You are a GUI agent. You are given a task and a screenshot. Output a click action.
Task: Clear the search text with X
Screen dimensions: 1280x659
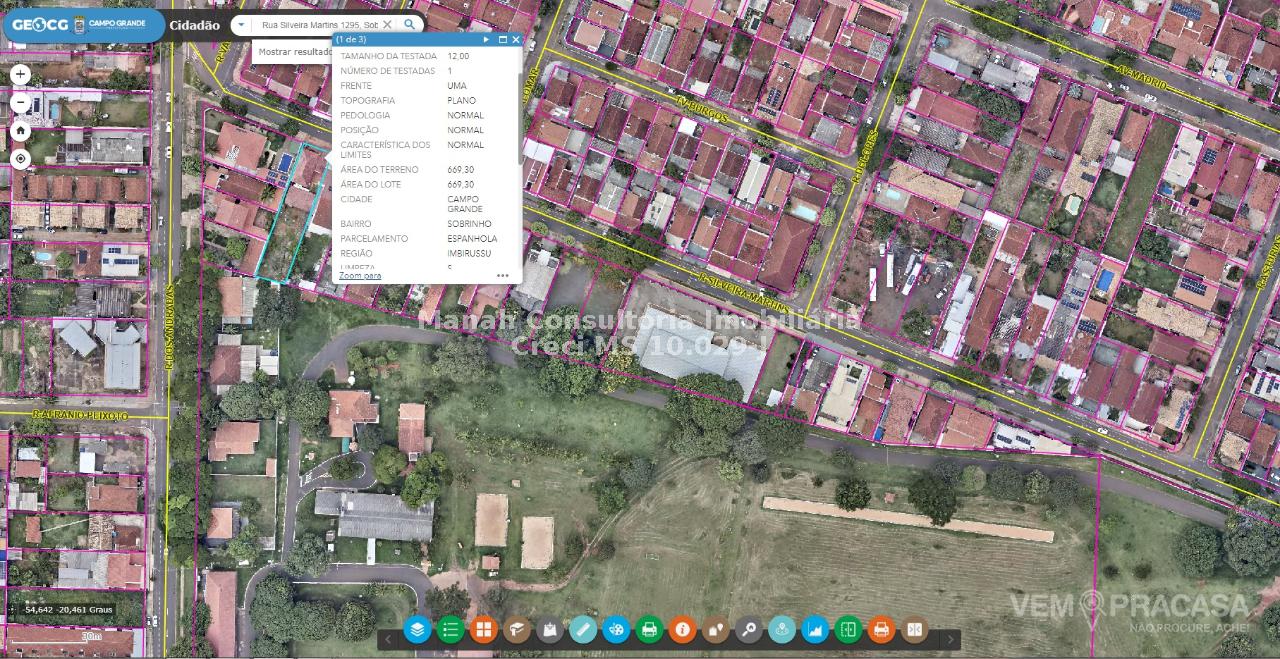click(x=387, y=24)
